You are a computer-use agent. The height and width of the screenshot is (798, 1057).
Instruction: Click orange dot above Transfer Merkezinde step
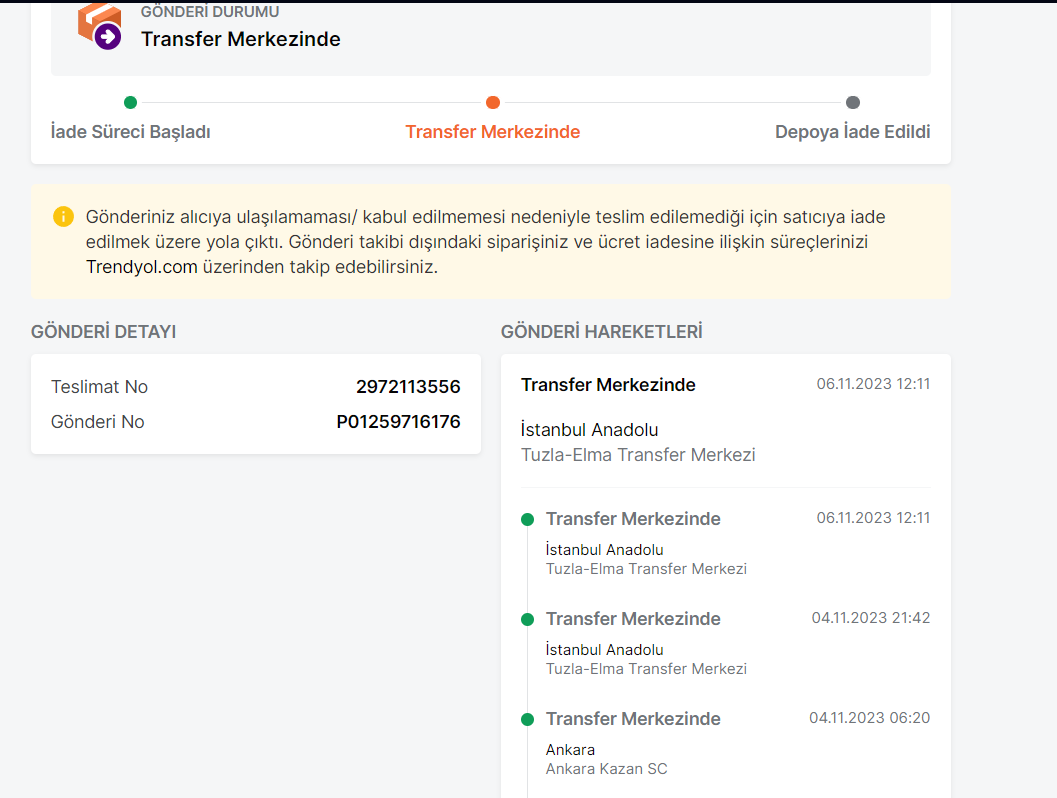[493, 102]
